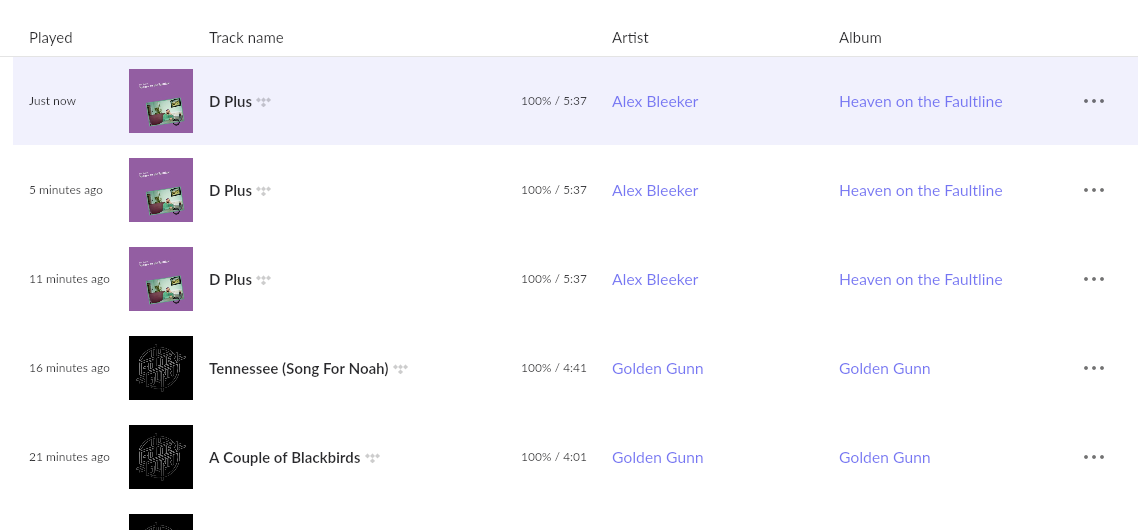Open more options for D Plus played 11 minutes ago

click(x=1094, y=280)
